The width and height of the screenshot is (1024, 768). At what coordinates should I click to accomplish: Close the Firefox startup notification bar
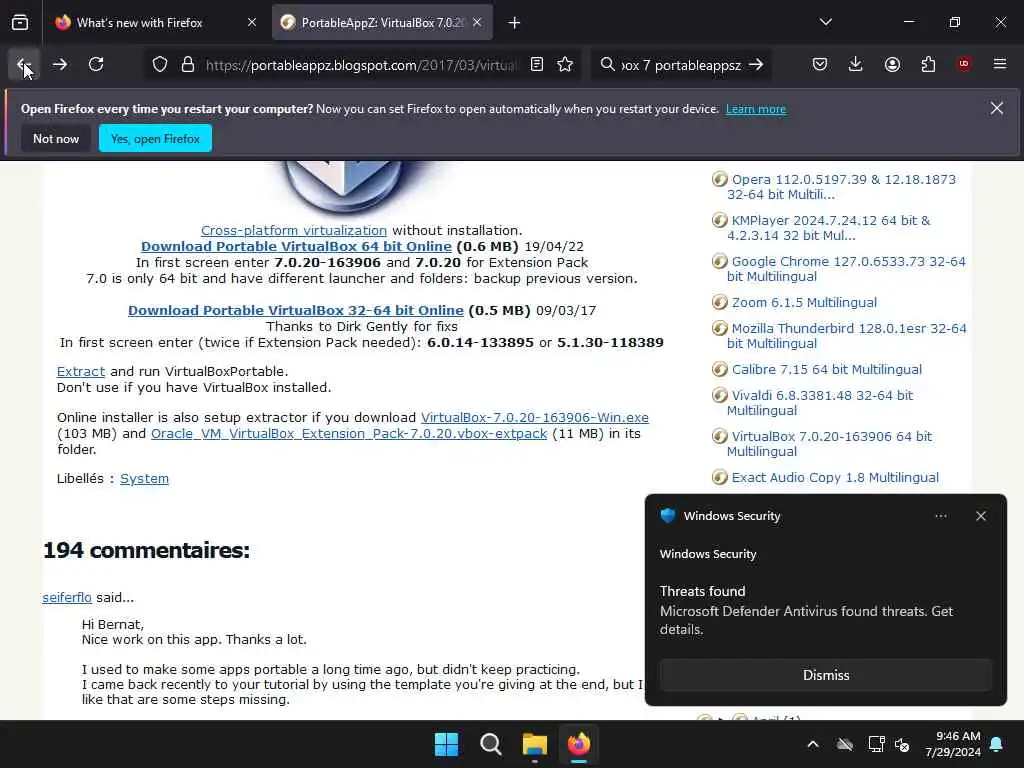(x=997, y=108)
